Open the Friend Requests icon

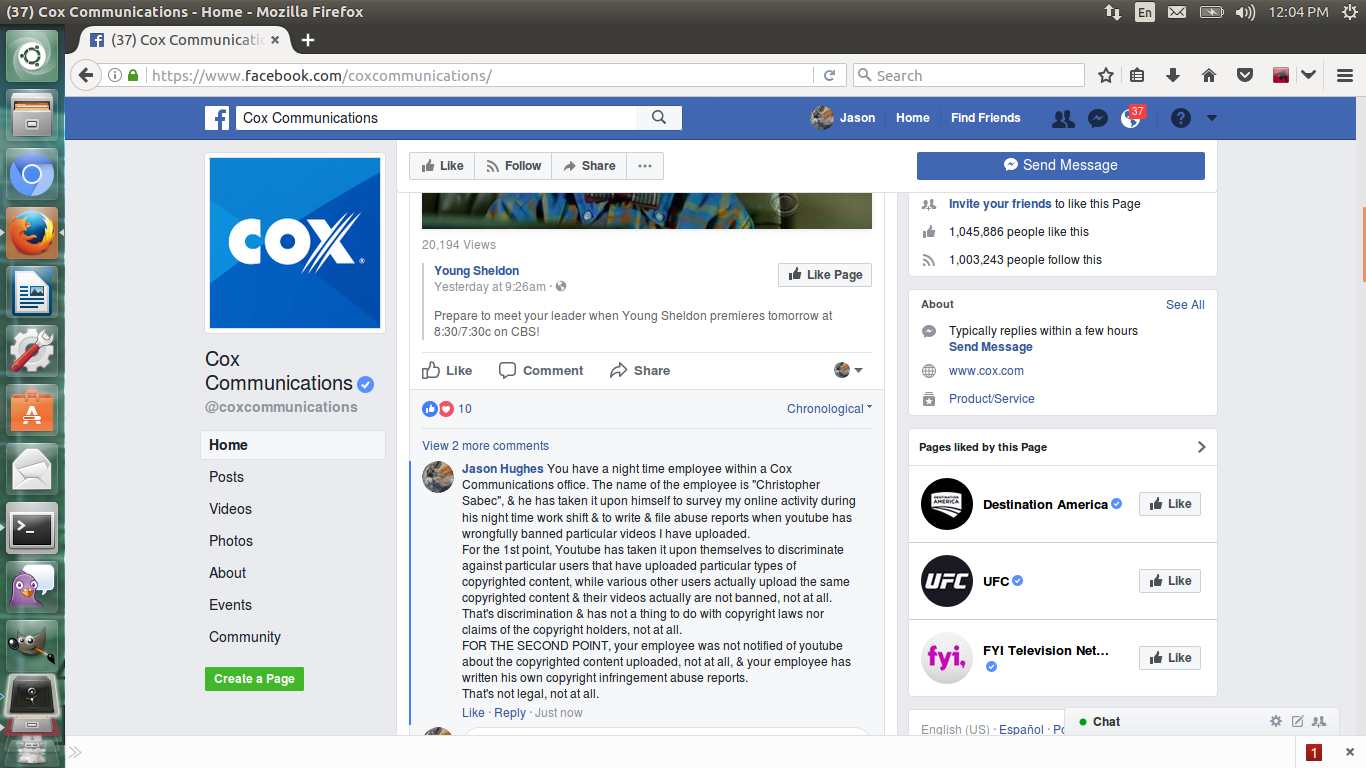(1063, 118)
